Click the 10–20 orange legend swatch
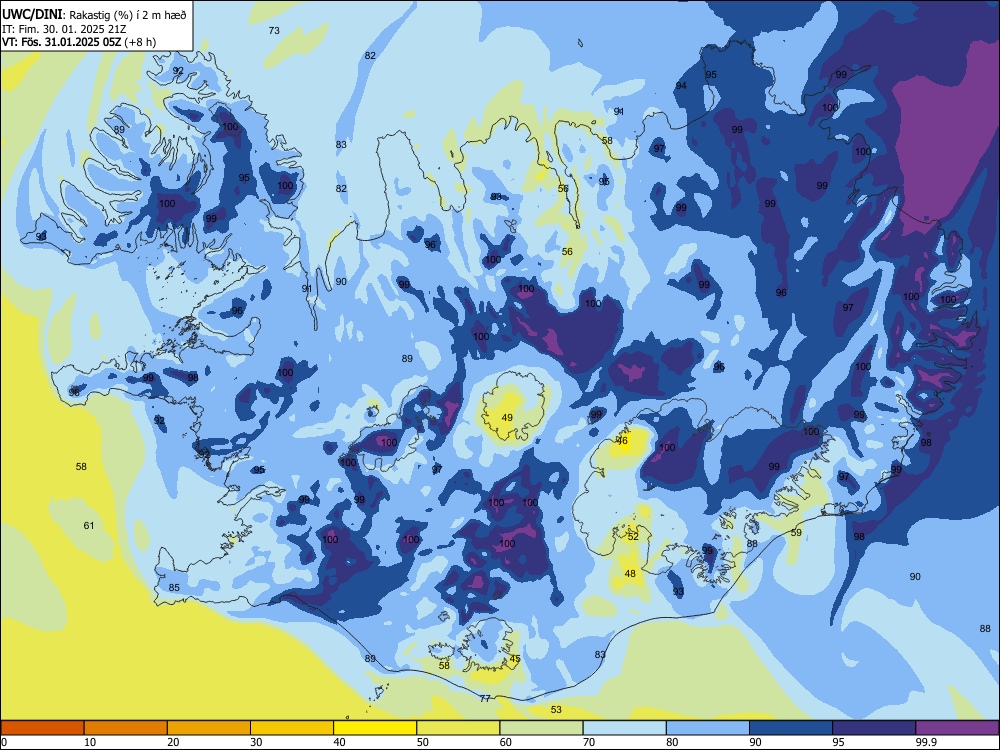The width and height of the screenshot is (1000, 750). click(126, 728)
